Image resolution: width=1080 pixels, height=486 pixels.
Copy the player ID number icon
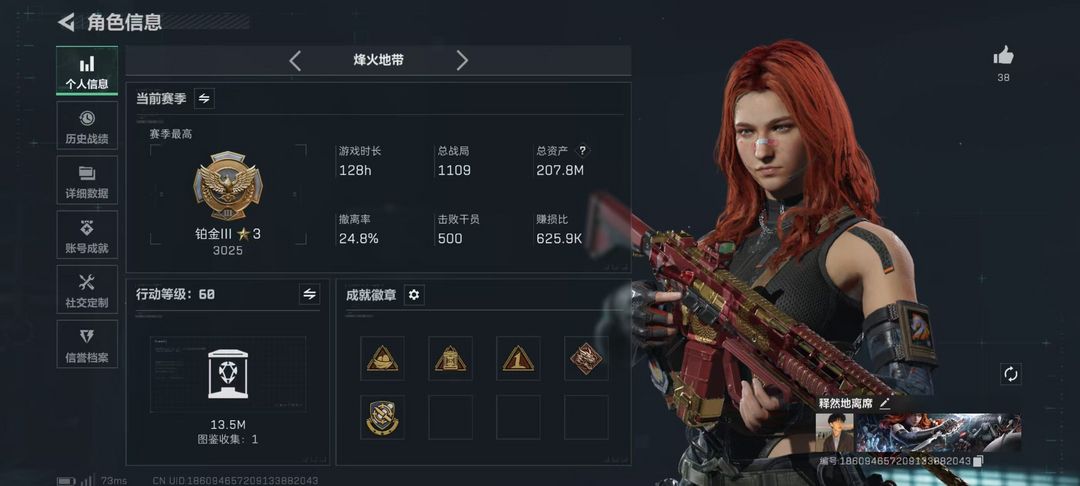(x=978, y=461)
